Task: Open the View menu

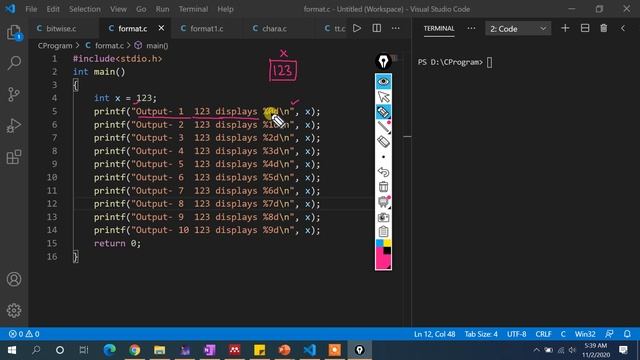Action: (x=118, y=9)
